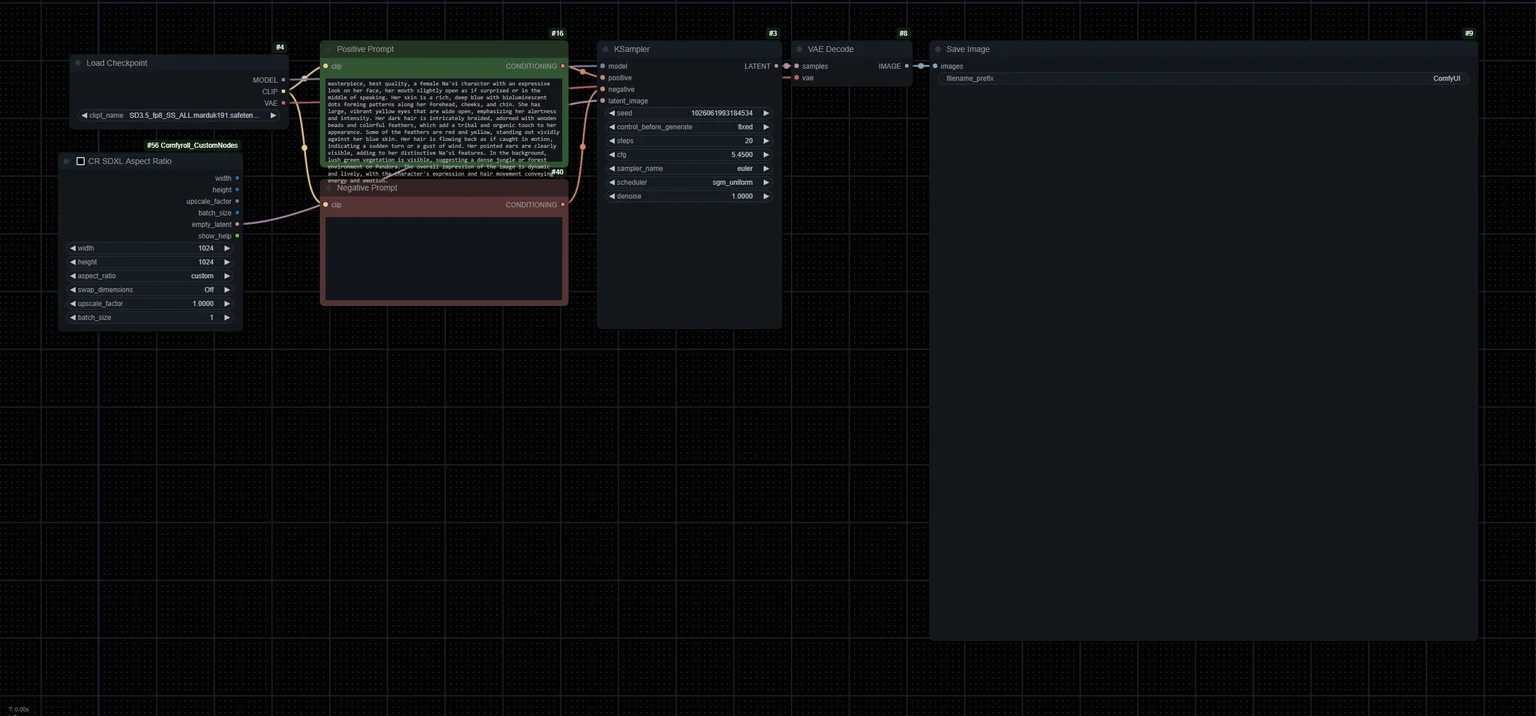Click the #9 badge above Save Image
1536x716 pixels.
[x=1469, y=33]
